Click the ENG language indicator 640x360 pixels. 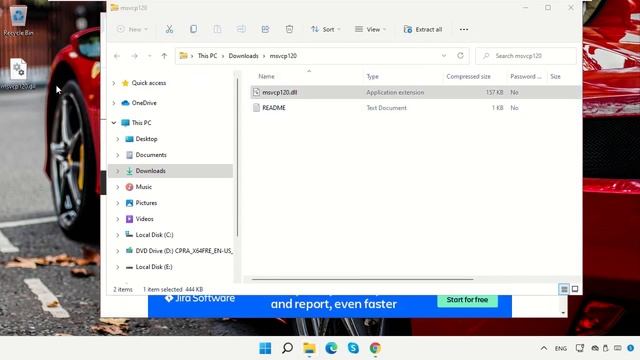coord(561,348)
